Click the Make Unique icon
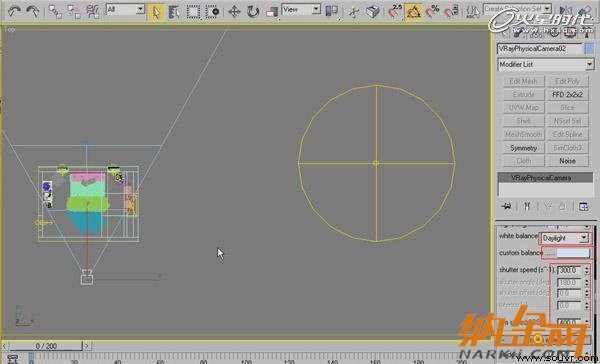Image resolution: width=600 pixels, height=364 pixels. pyautogui.click(x=548, y=207)
